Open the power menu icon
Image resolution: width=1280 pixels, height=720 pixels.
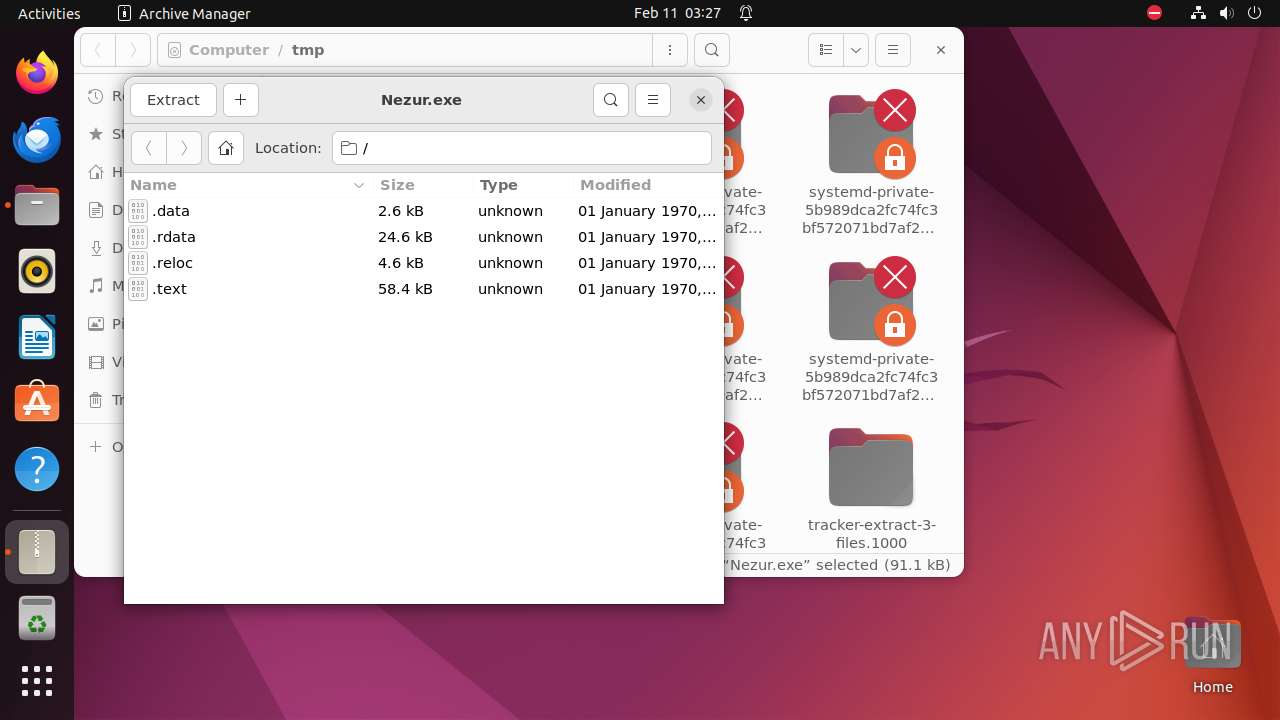pos(1254,13)
